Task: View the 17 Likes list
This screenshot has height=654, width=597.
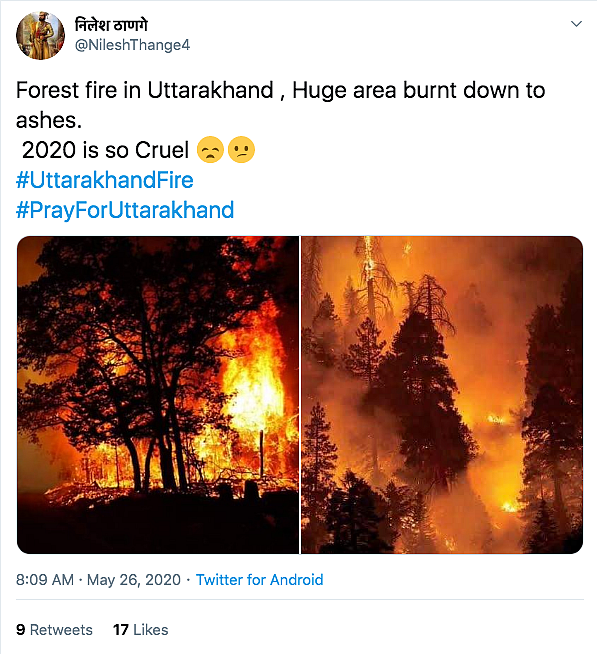Action: [141, 630]
